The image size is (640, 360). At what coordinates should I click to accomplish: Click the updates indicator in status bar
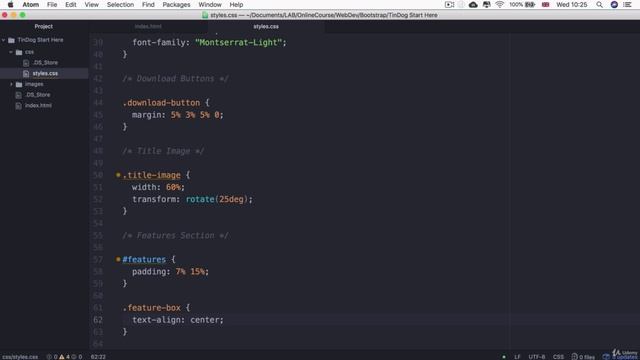coord(620,357)
